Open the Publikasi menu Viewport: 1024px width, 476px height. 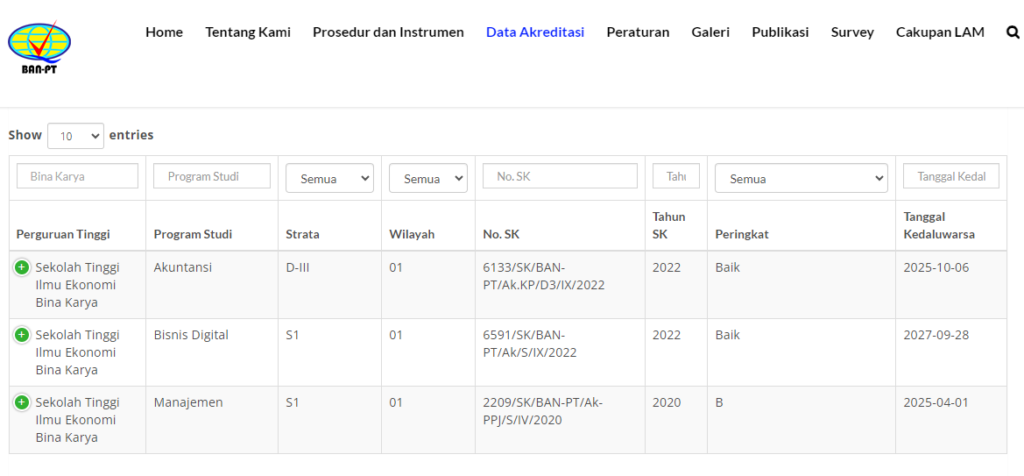click(780, 32)
